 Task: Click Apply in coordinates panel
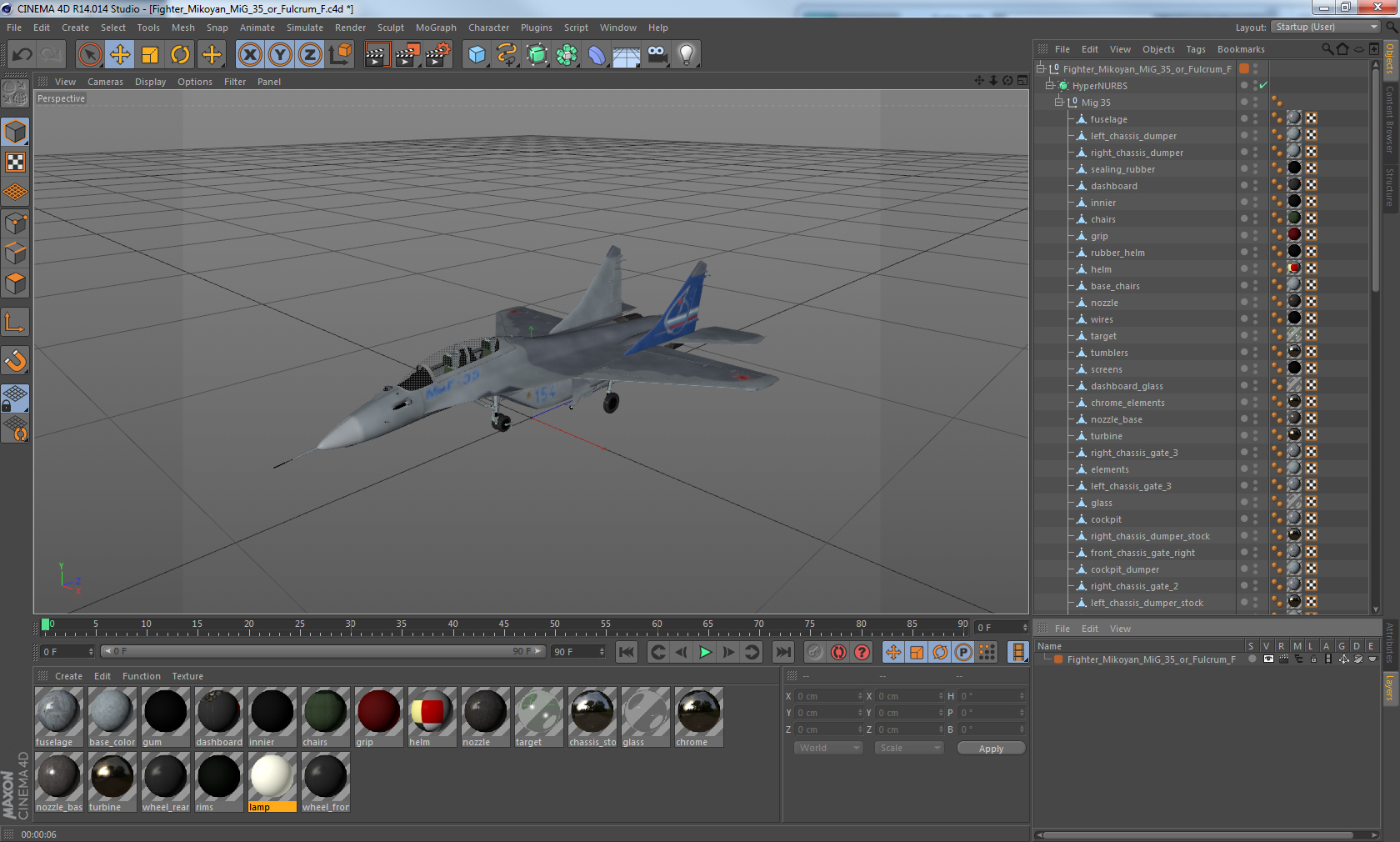[x=991, y=749]
